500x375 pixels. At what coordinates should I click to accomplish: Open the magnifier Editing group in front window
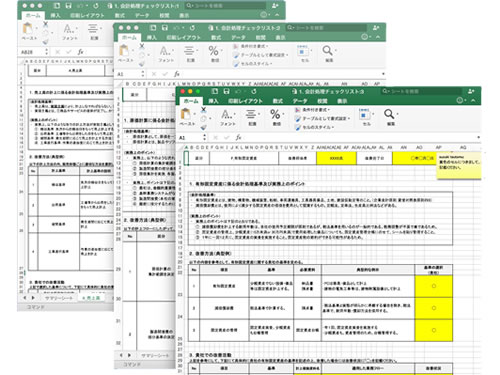(389, 114)
